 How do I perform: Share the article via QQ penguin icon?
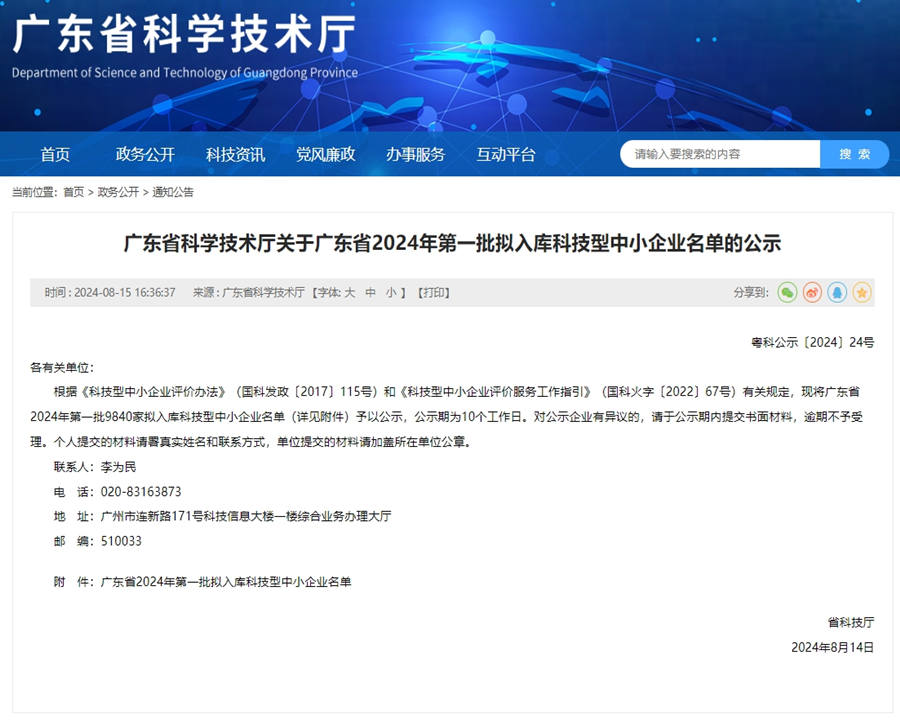[x=838, y=292]
